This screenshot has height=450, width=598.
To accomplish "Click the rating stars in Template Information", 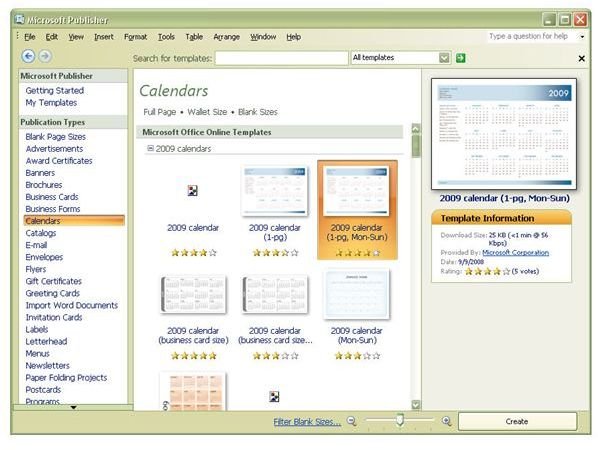I will [x=487, y=272].
